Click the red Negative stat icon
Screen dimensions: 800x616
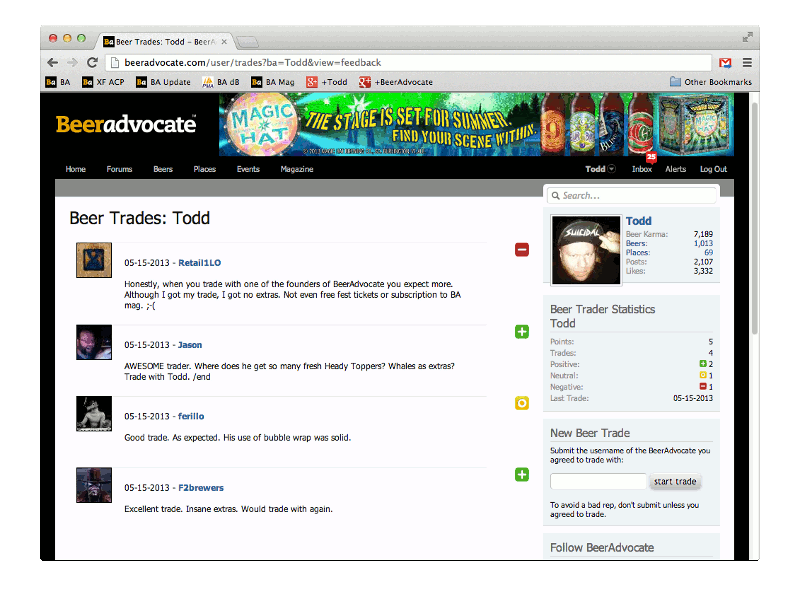[703, 386]
